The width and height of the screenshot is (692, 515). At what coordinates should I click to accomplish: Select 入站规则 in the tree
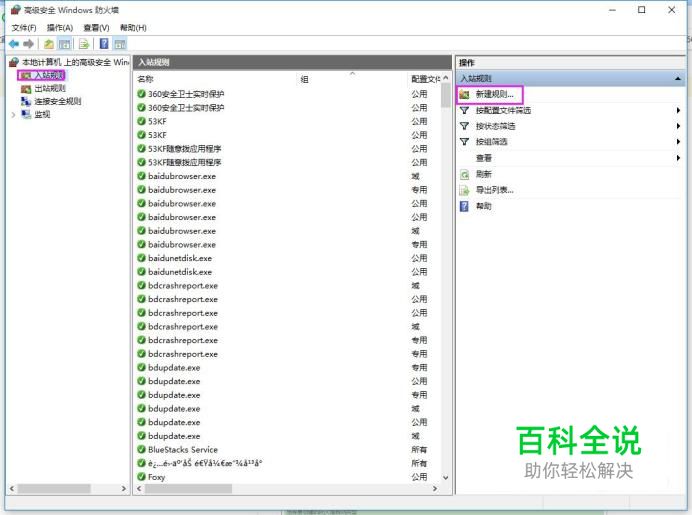click(x=49, y=75)
